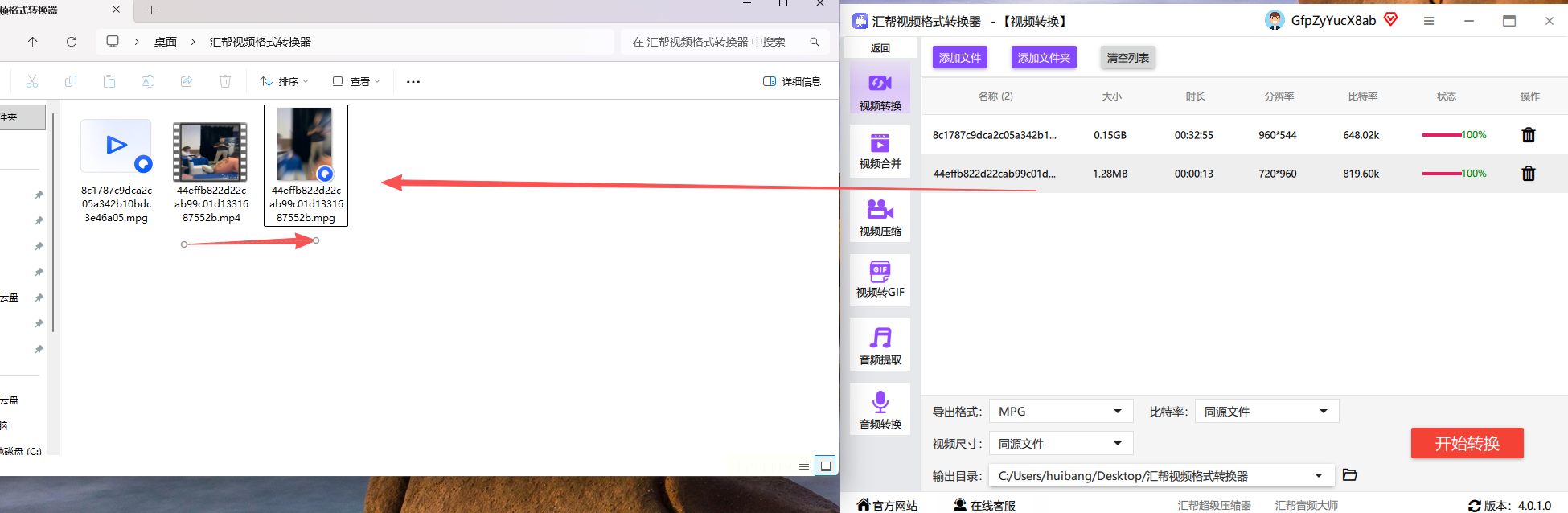Open the Explorer more options ellipsis
Viewport: 1568px width, 513px height.
(413, 82)
